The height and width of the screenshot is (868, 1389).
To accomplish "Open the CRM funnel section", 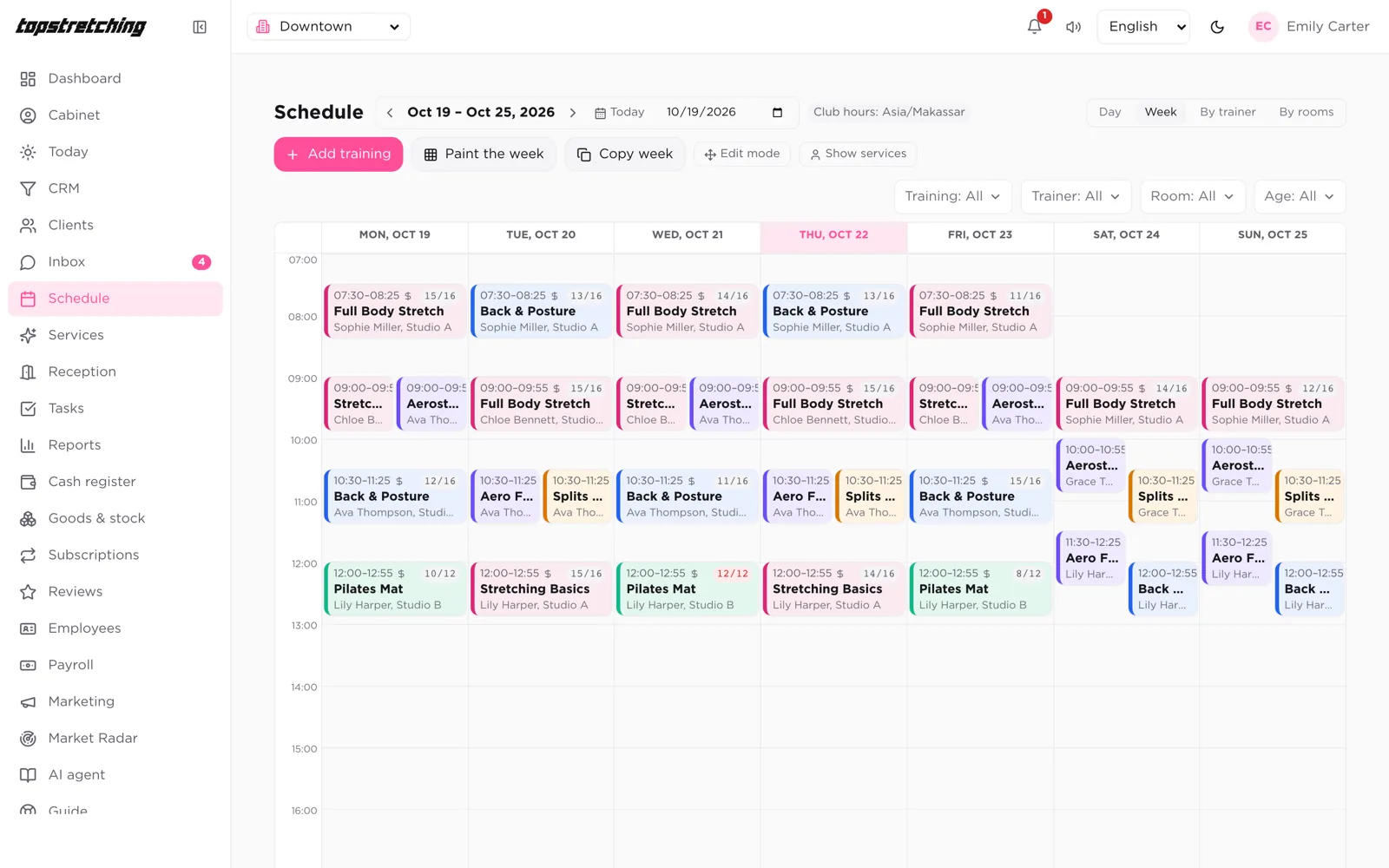I will pos(115,188).
